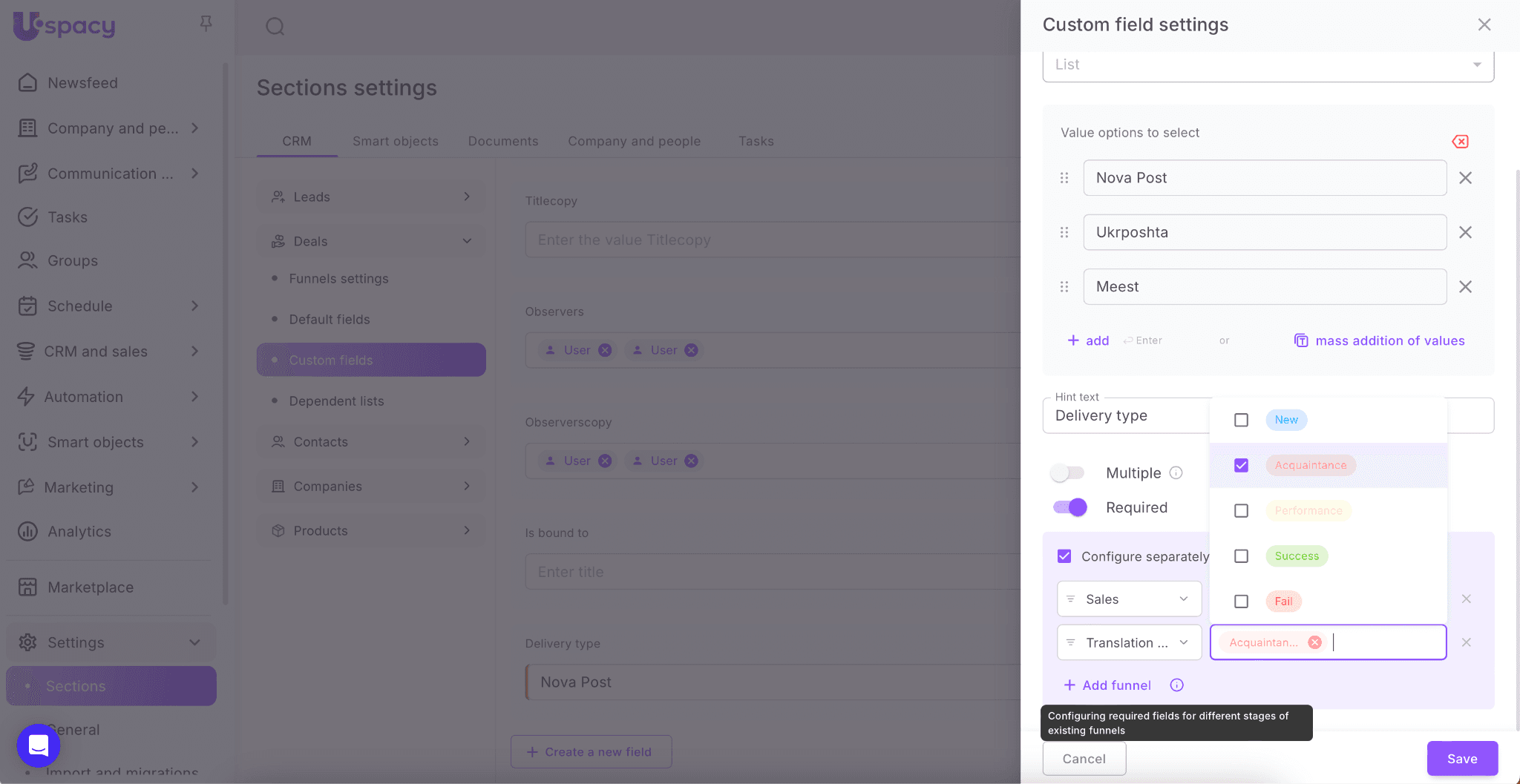Enable the Multiple toggle

[x=1067, y=472]
